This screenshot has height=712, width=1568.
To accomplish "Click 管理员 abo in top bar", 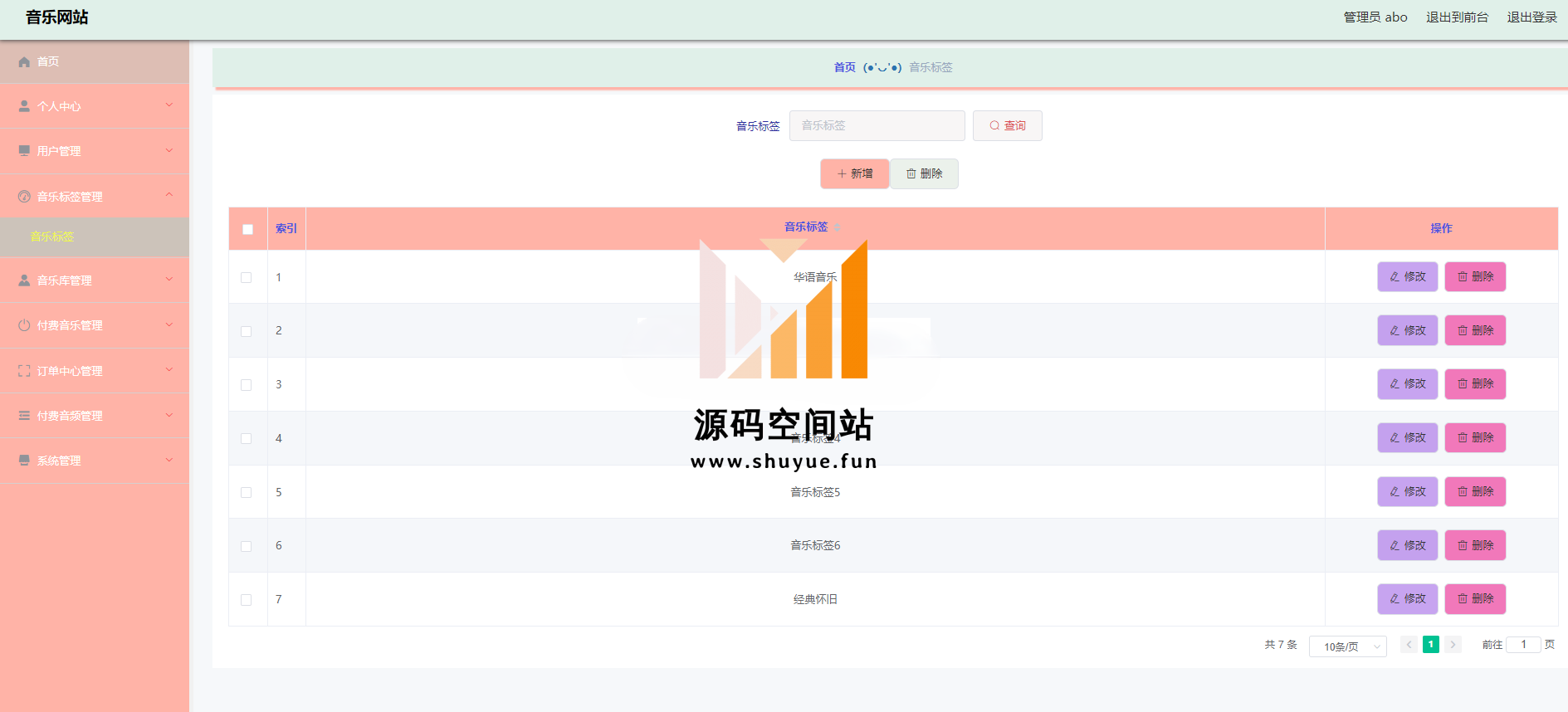I will [1375, 17].
